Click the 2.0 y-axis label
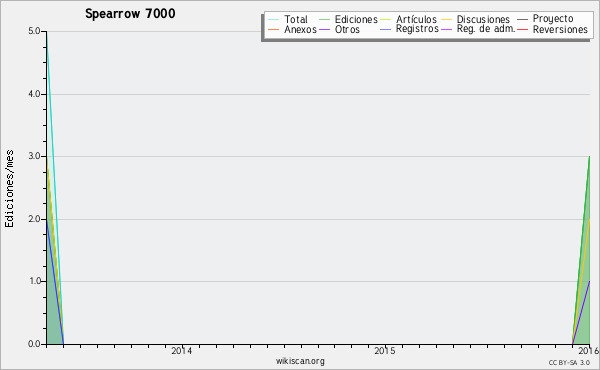This screenshot has width=600, height=370. pos(34,219)
